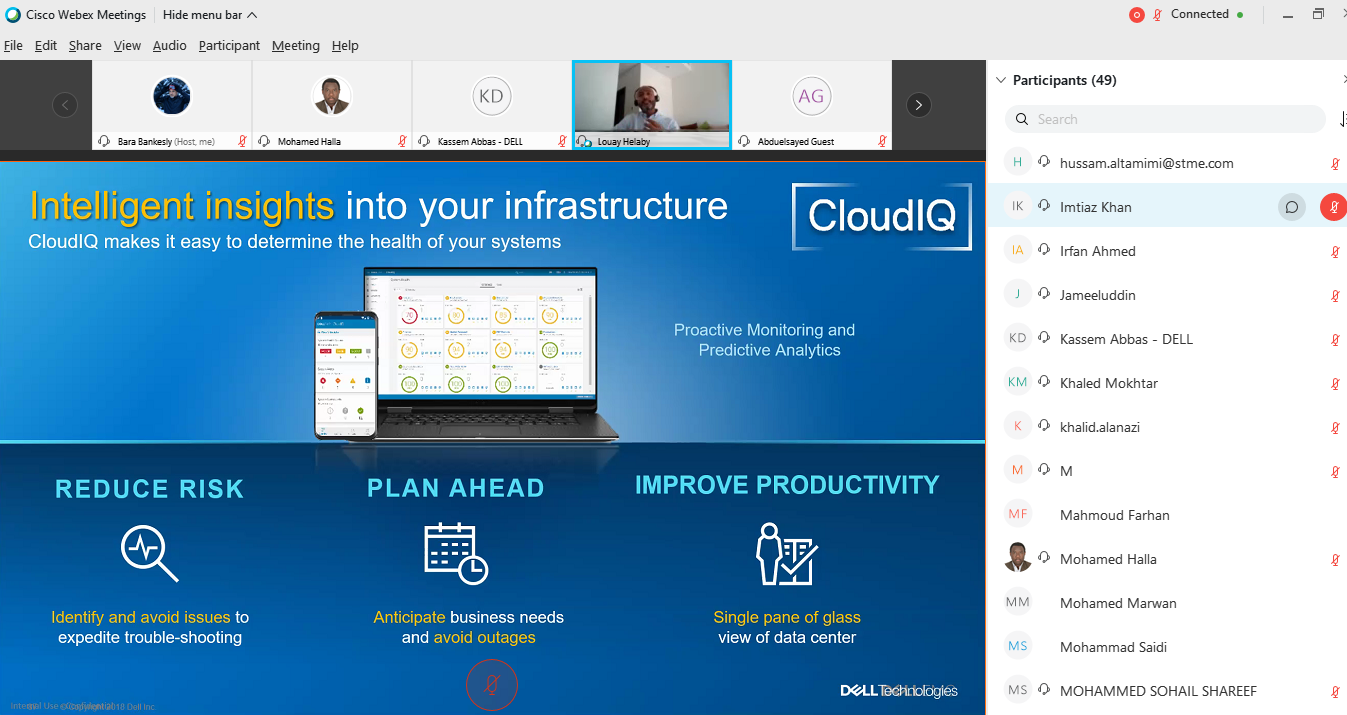Click hussam.altamimi's H avatar
1347x715 pixels.
(x=1018, y=162)
